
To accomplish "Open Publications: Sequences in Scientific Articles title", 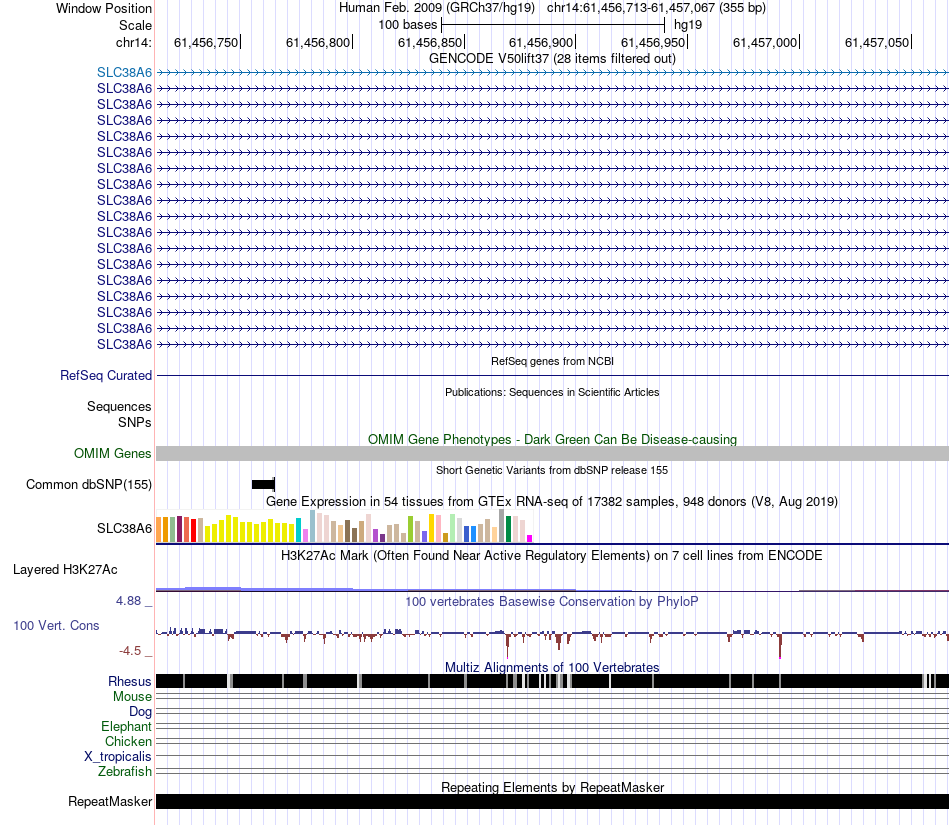I will point(552,392).
